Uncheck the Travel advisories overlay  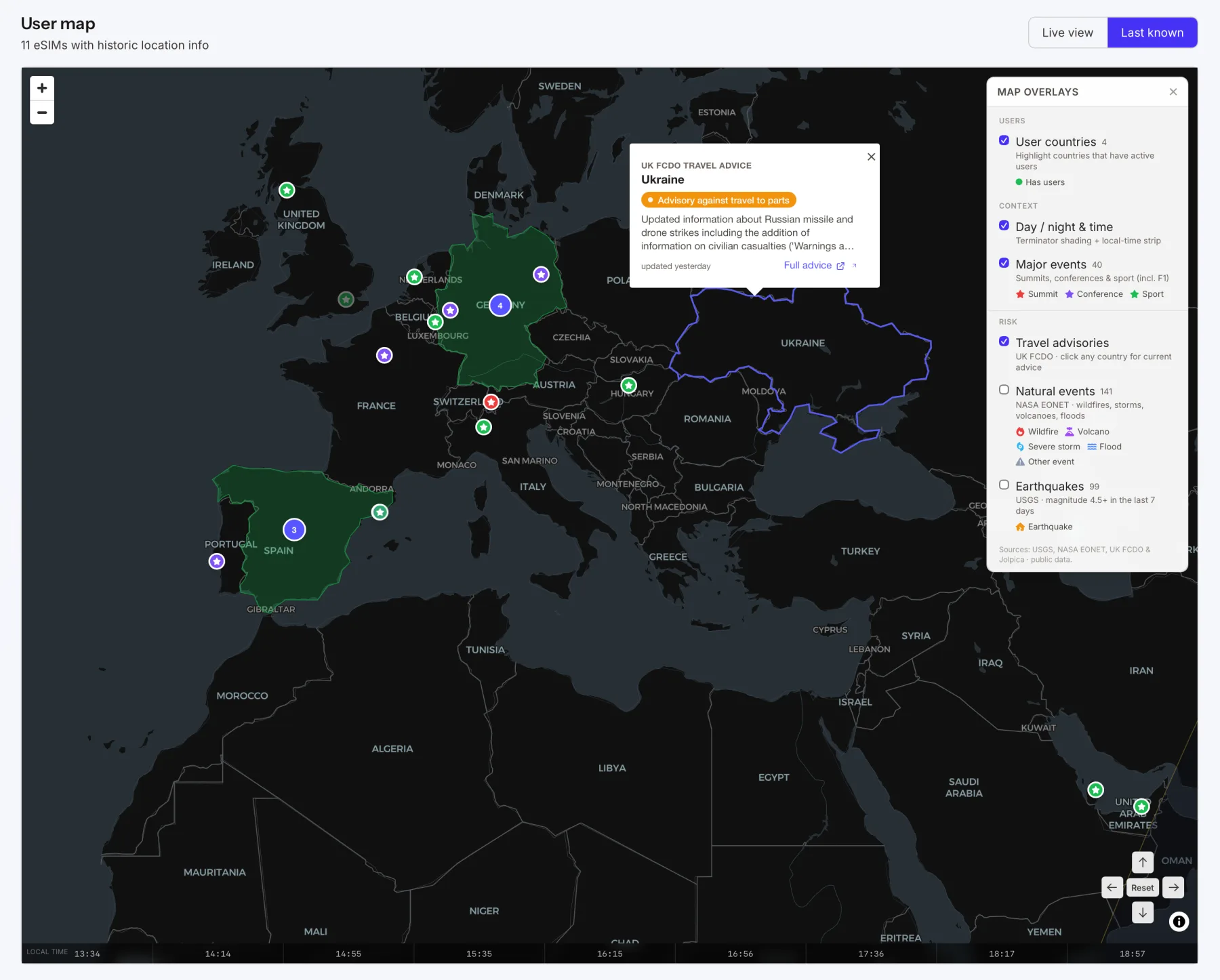[x=1004, y=342]
